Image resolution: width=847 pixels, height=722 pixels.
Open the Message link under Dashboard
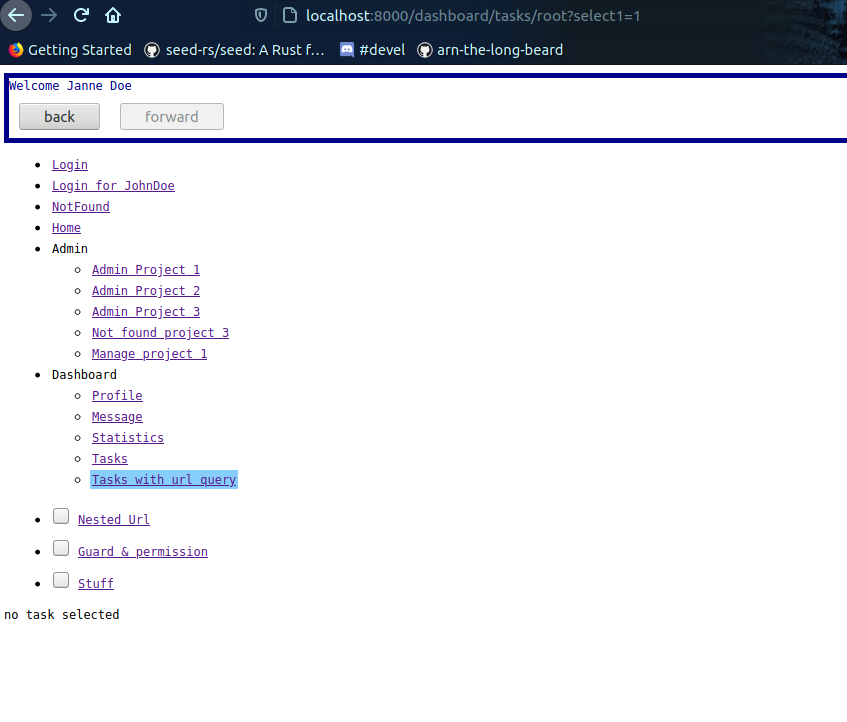pyautogui.click(x=117, y=417)
